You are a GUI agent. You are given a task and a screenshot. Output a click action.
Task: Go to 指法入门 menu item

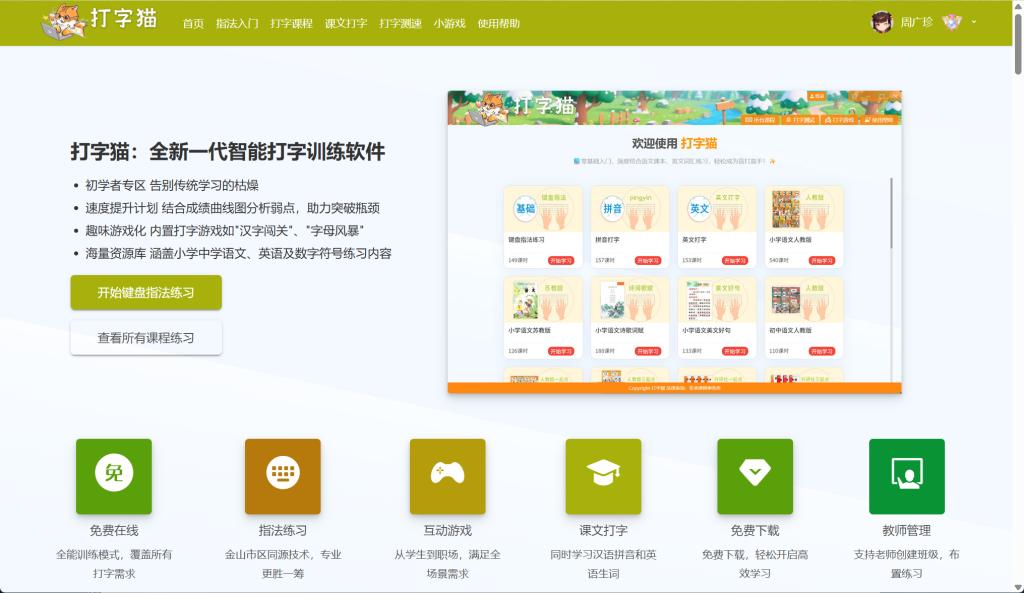click(236, 23)
